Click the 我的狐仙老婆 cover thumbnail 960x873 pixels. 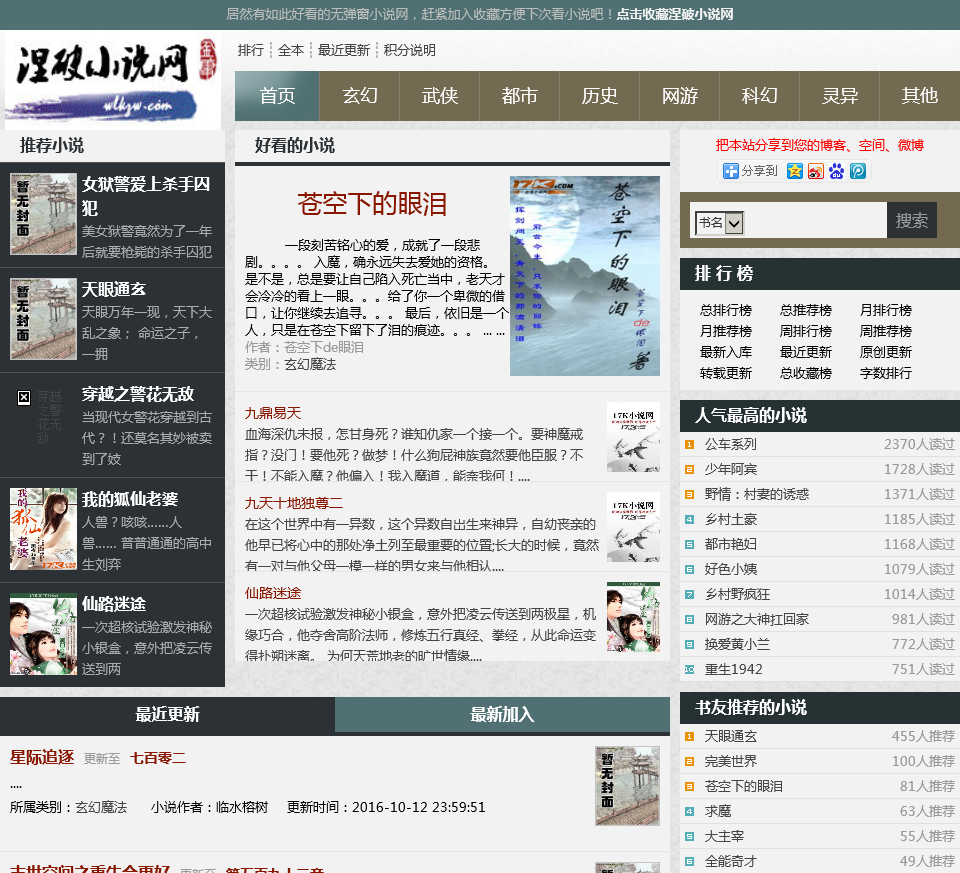coord(43,529)
